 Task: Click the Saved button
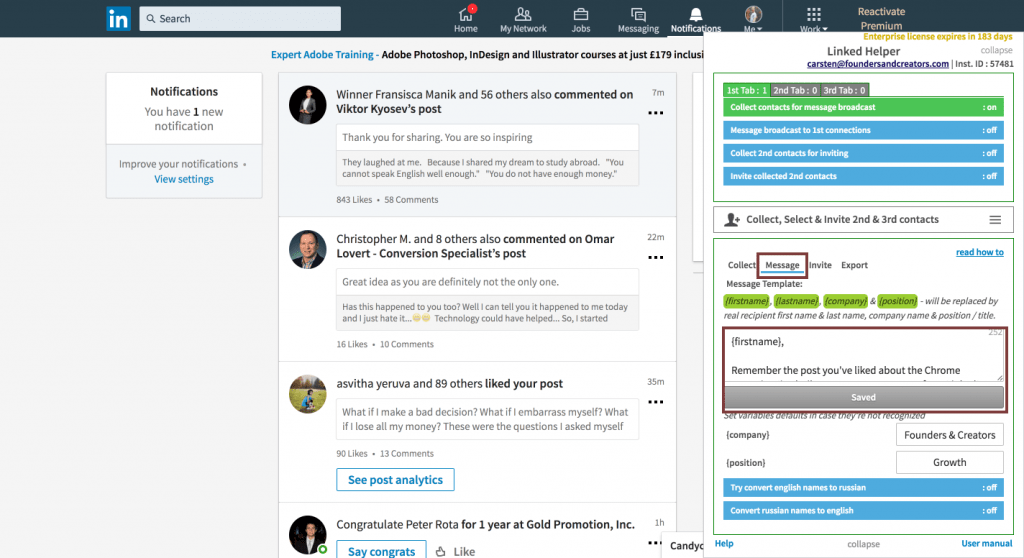[x=863, y=397]
